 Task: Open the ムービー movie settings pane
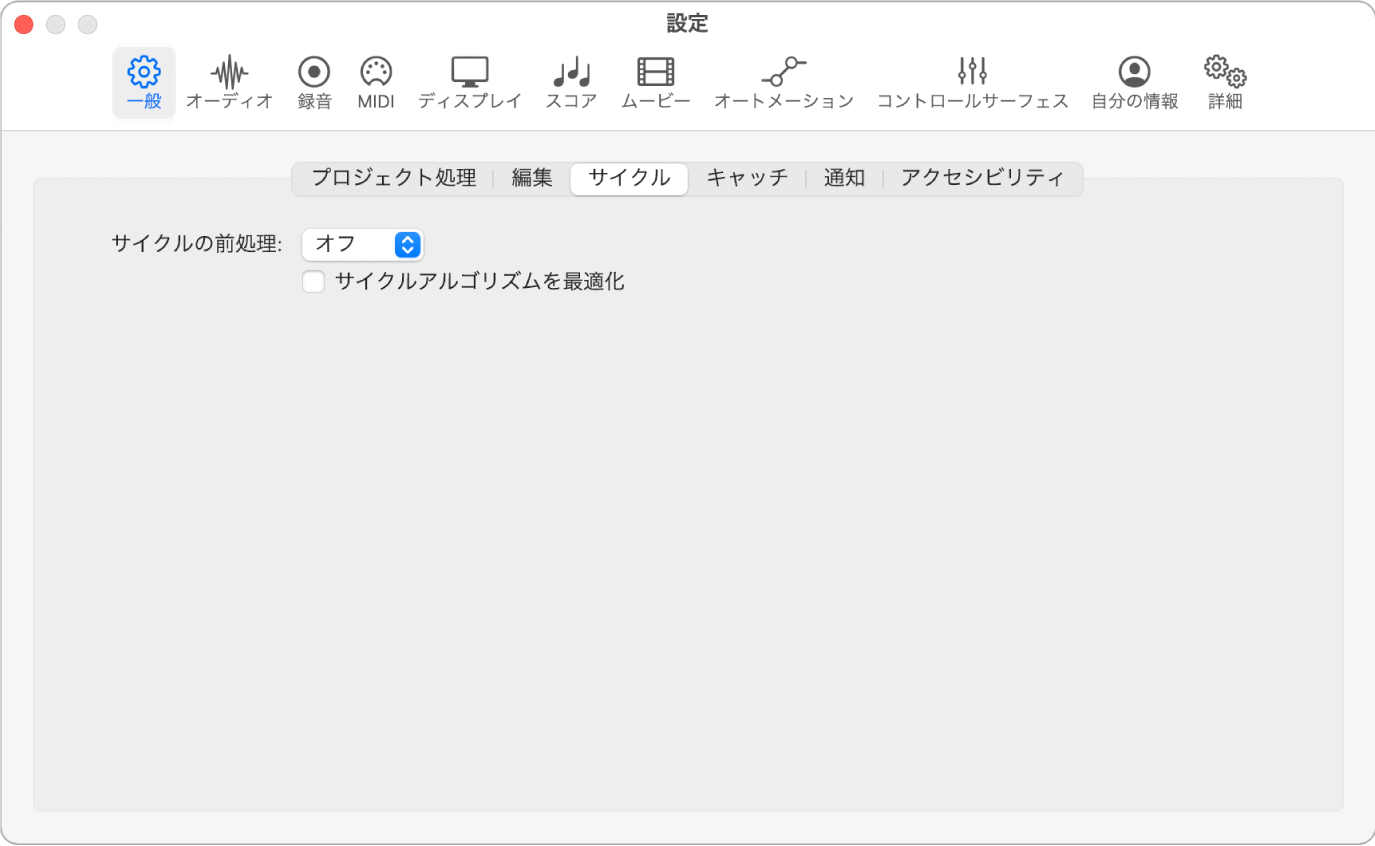point(655,83)
